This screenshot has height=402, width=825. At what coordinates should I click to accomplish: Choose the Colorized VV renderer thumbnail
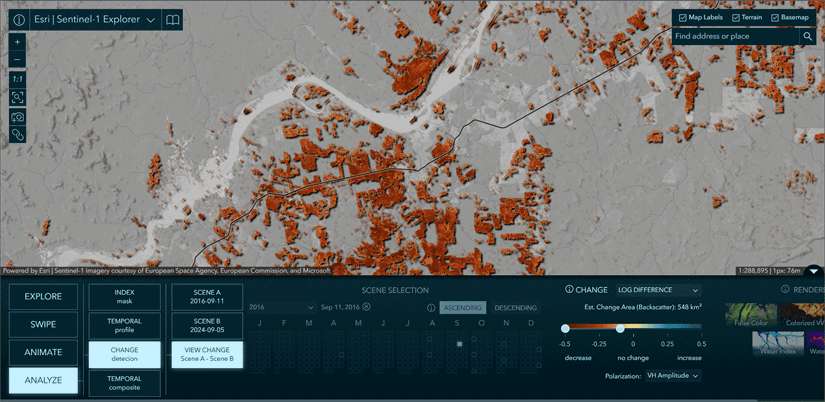coord(802,315)
